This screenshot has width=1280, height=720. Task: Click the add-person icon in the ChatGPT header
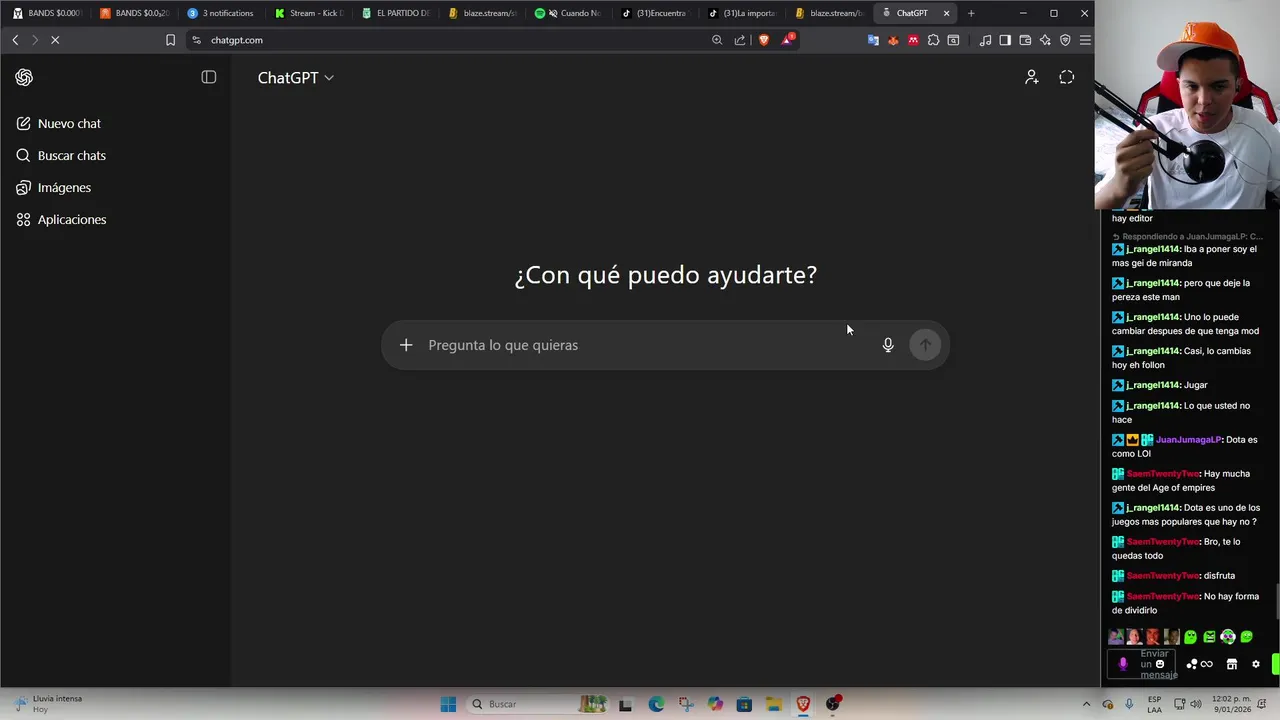1032,77
